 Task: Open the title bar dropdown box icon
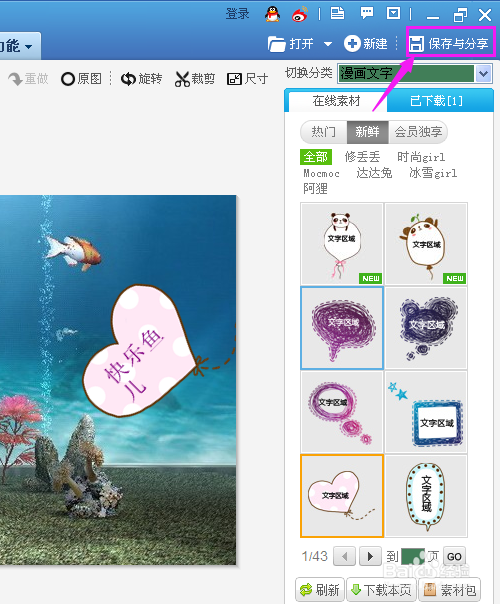tap(394, 13)
